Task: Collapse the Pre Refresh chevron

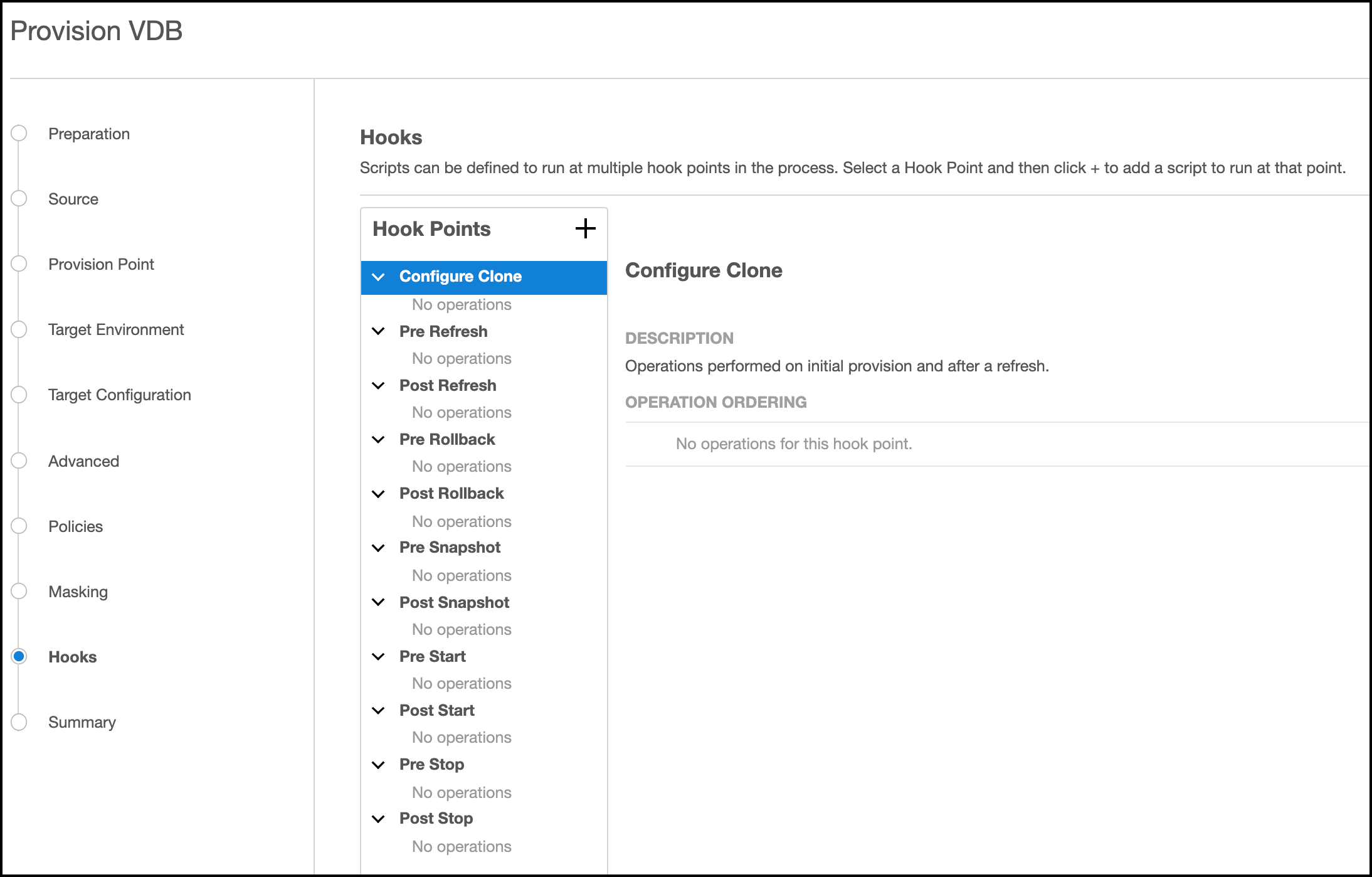Action: tap(378, 331)
